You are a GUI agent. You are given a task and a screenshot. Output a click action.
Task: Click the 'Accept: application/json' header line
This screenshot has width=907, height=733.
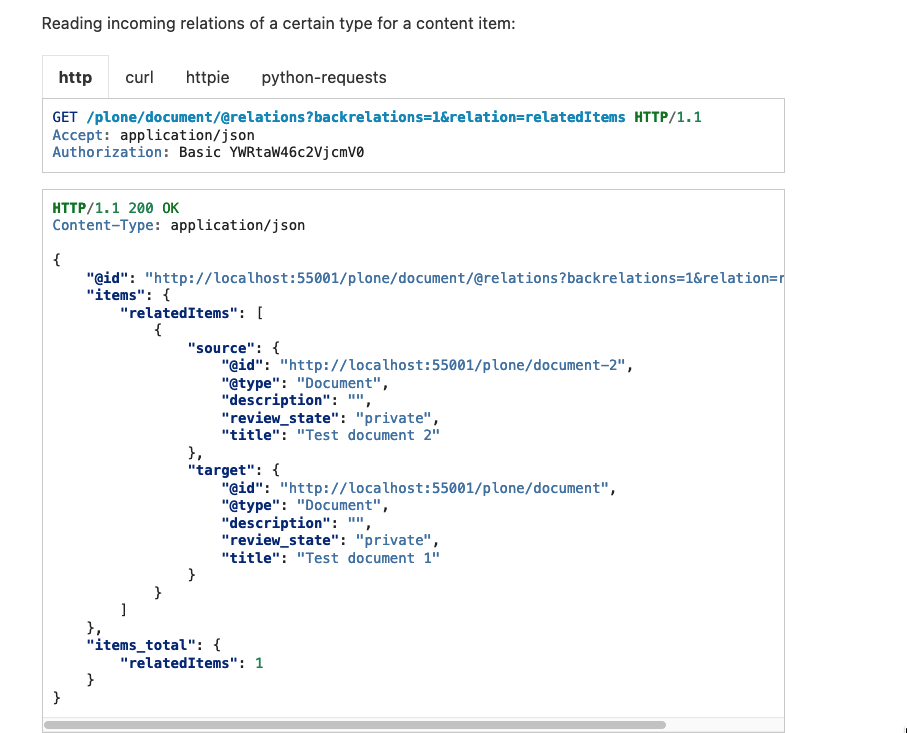coord(153,135)
